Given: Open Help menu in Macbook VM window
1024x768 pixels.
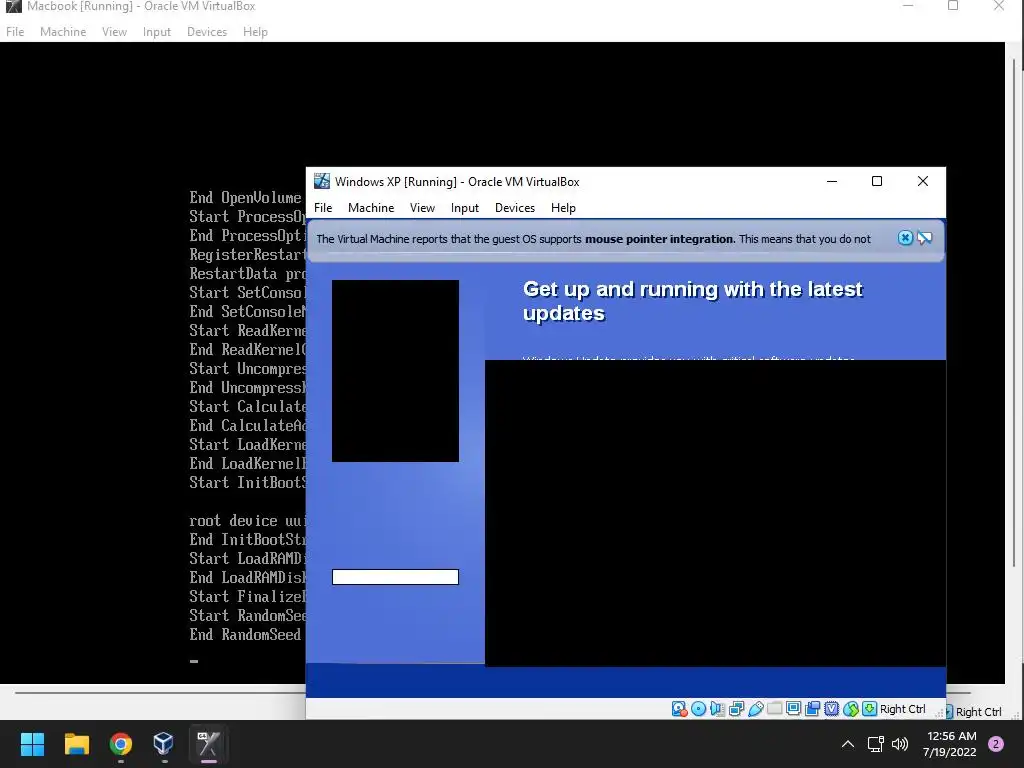Looking at the screenshot, I should pyautogui.click(x=255, y=32).
